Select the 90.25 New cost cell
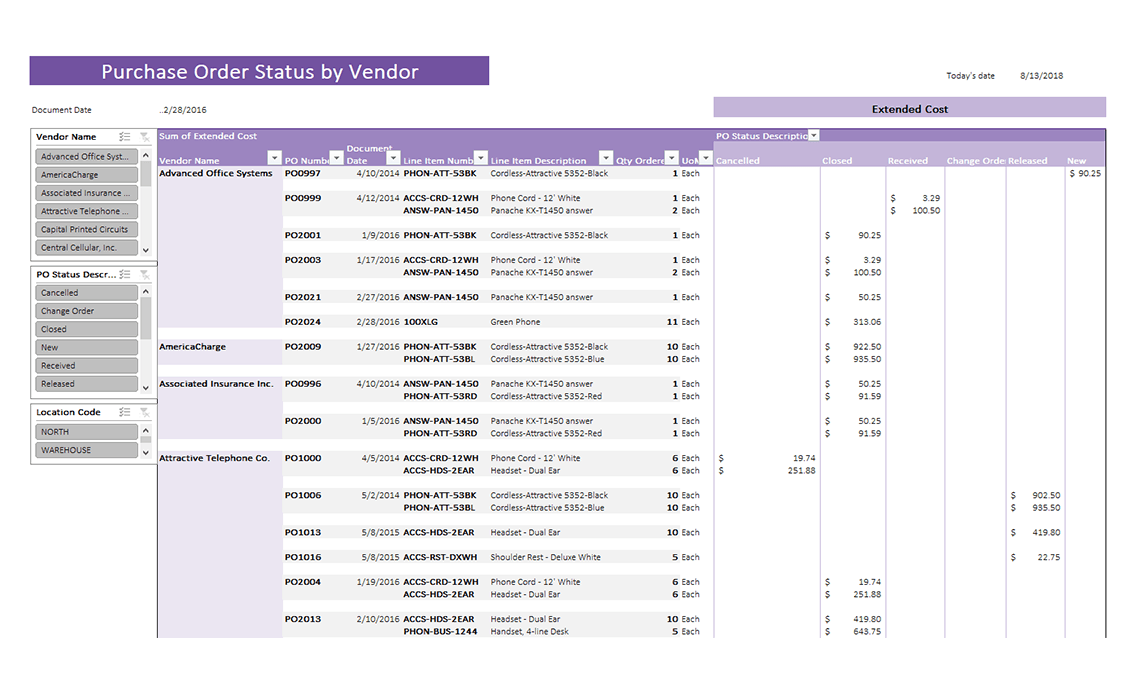 (1085, 173)
